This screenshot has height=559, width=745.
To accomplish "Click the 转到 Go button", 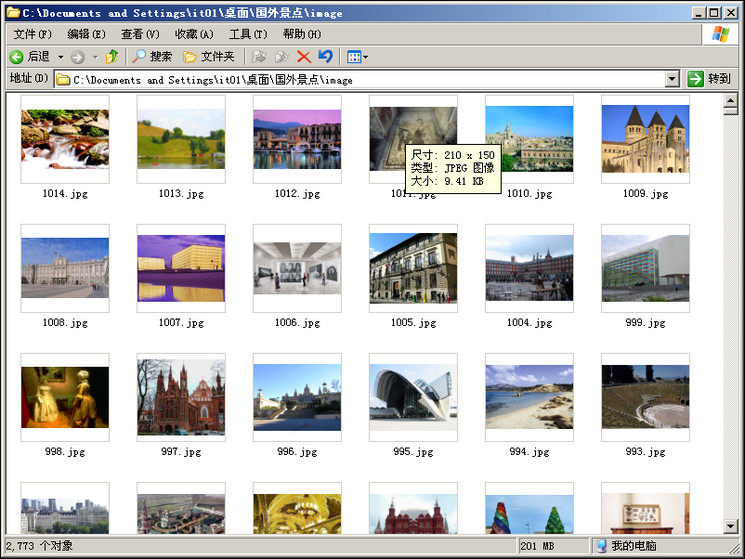I will point(709,79).
